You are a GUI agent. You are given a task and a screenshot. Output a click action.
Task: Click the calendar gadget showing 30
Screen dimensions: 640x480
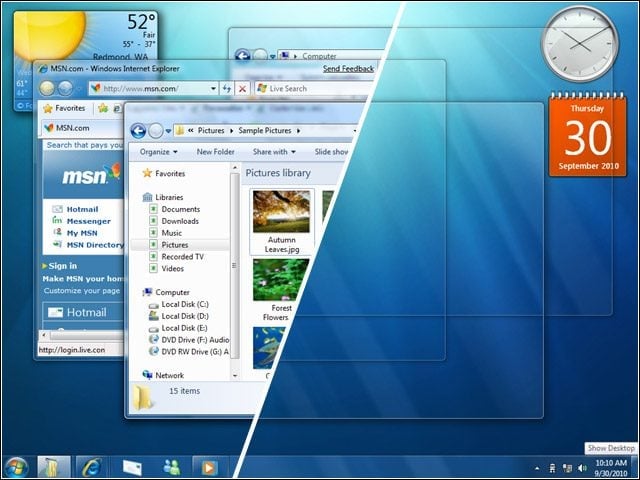(587, 135)
